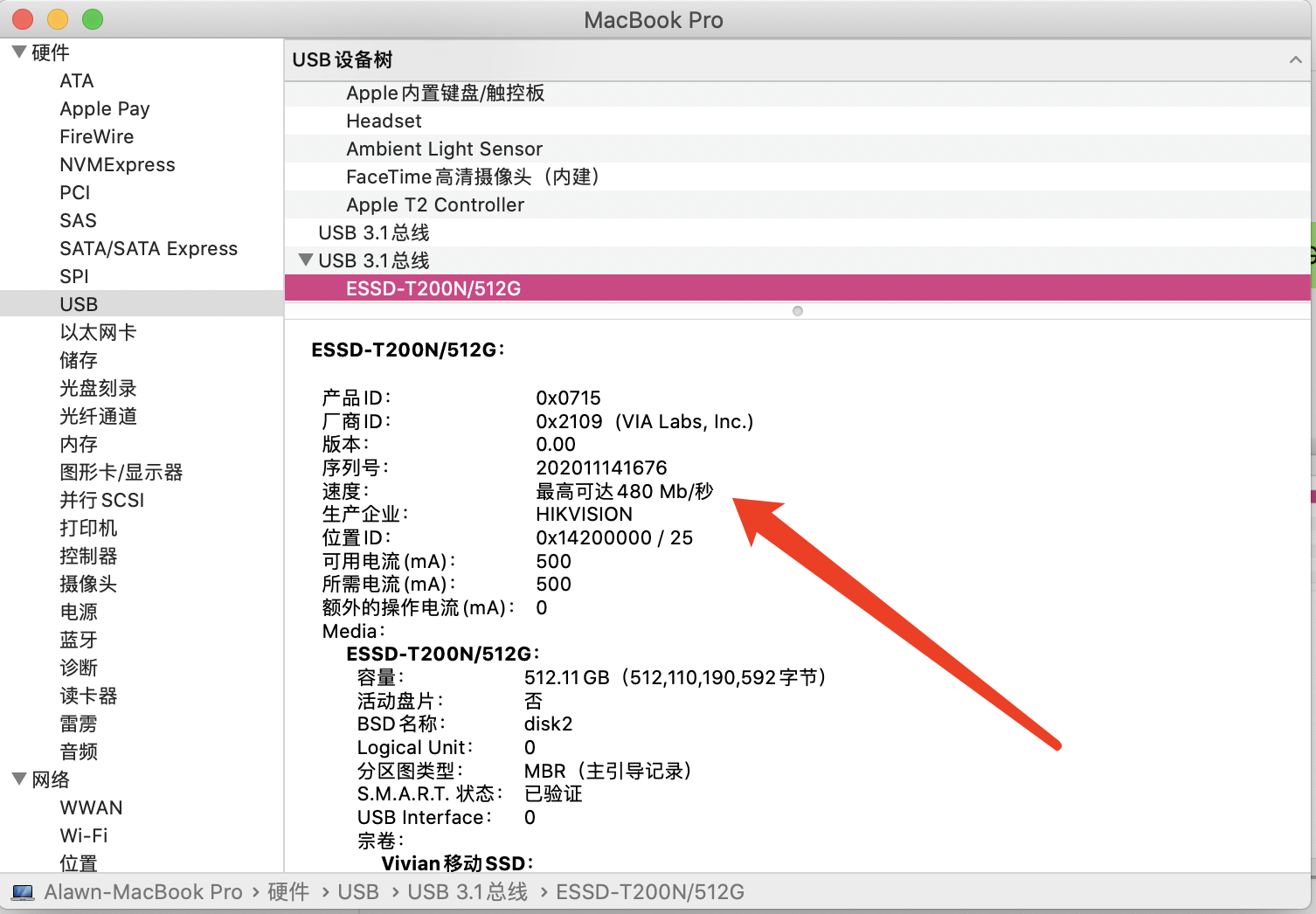Collapse the expanded USB 3.1总线 node
Screen dimensions: 1316x914
click(x=305, y=260)
